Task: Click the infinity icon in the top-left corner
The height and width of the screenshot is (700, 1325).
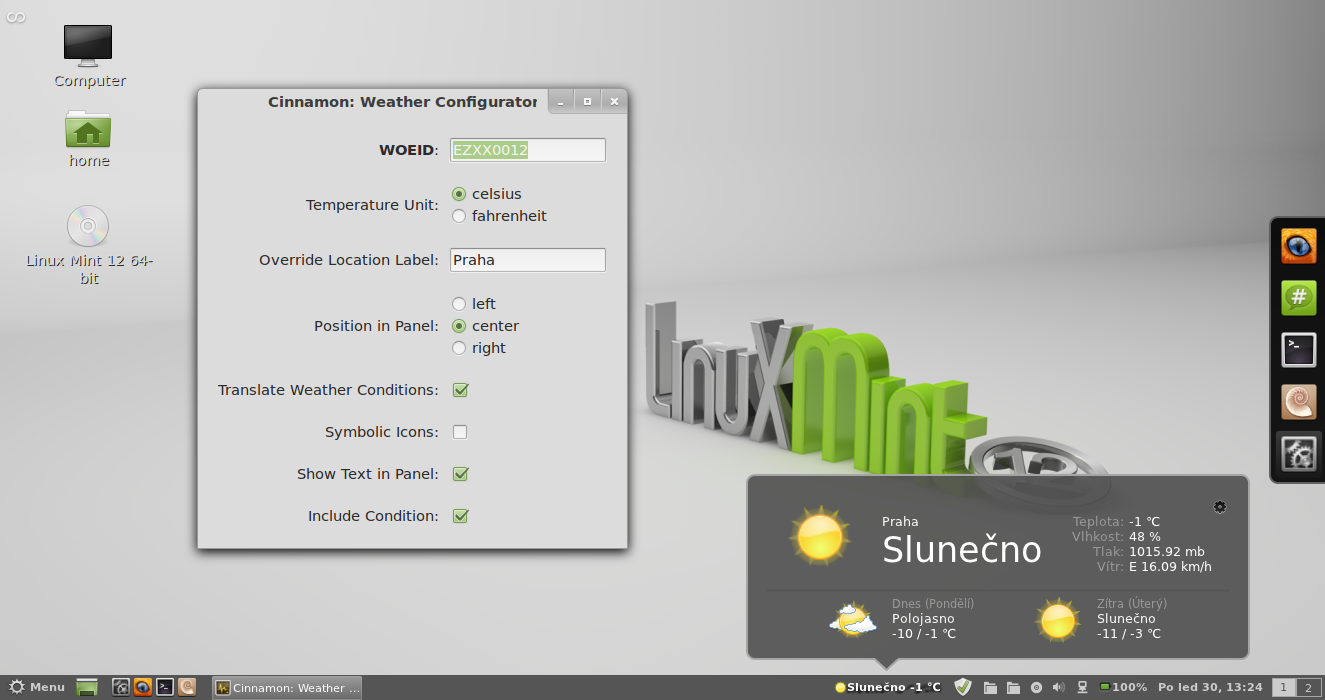Action: [15, 16]
